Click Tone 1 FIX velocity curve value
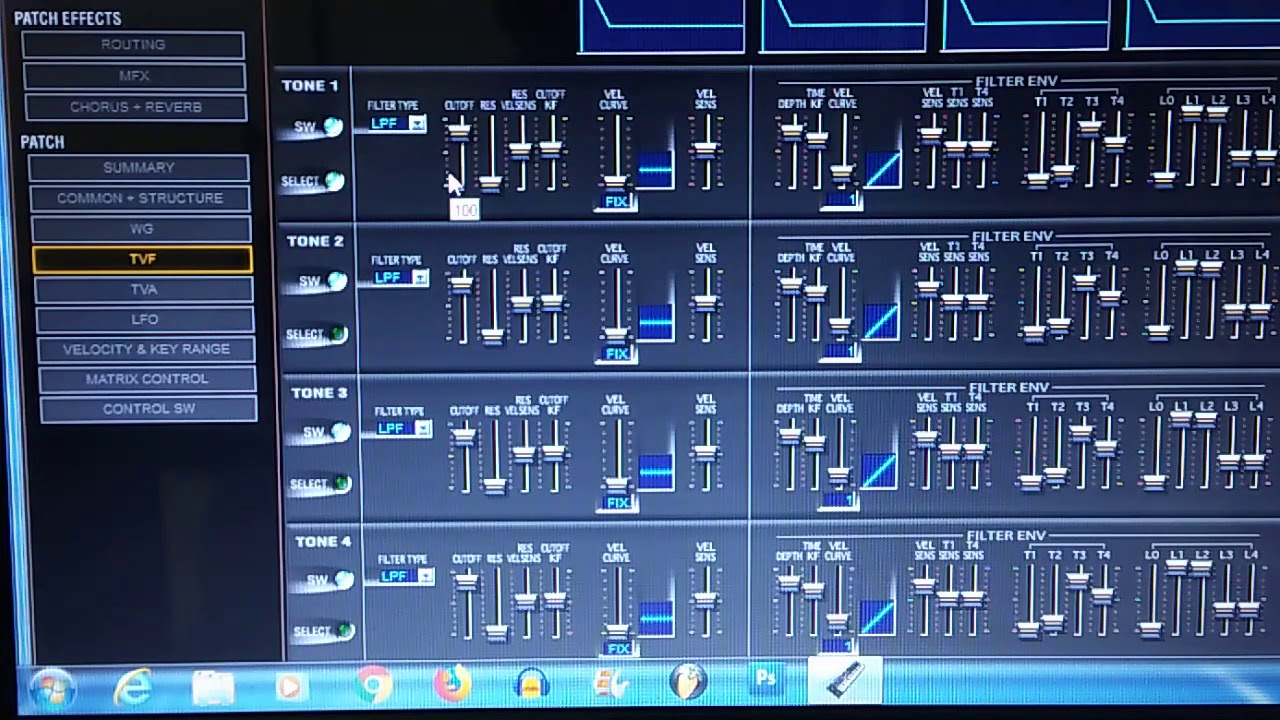1280x720 pixels. tap(616, 202)
